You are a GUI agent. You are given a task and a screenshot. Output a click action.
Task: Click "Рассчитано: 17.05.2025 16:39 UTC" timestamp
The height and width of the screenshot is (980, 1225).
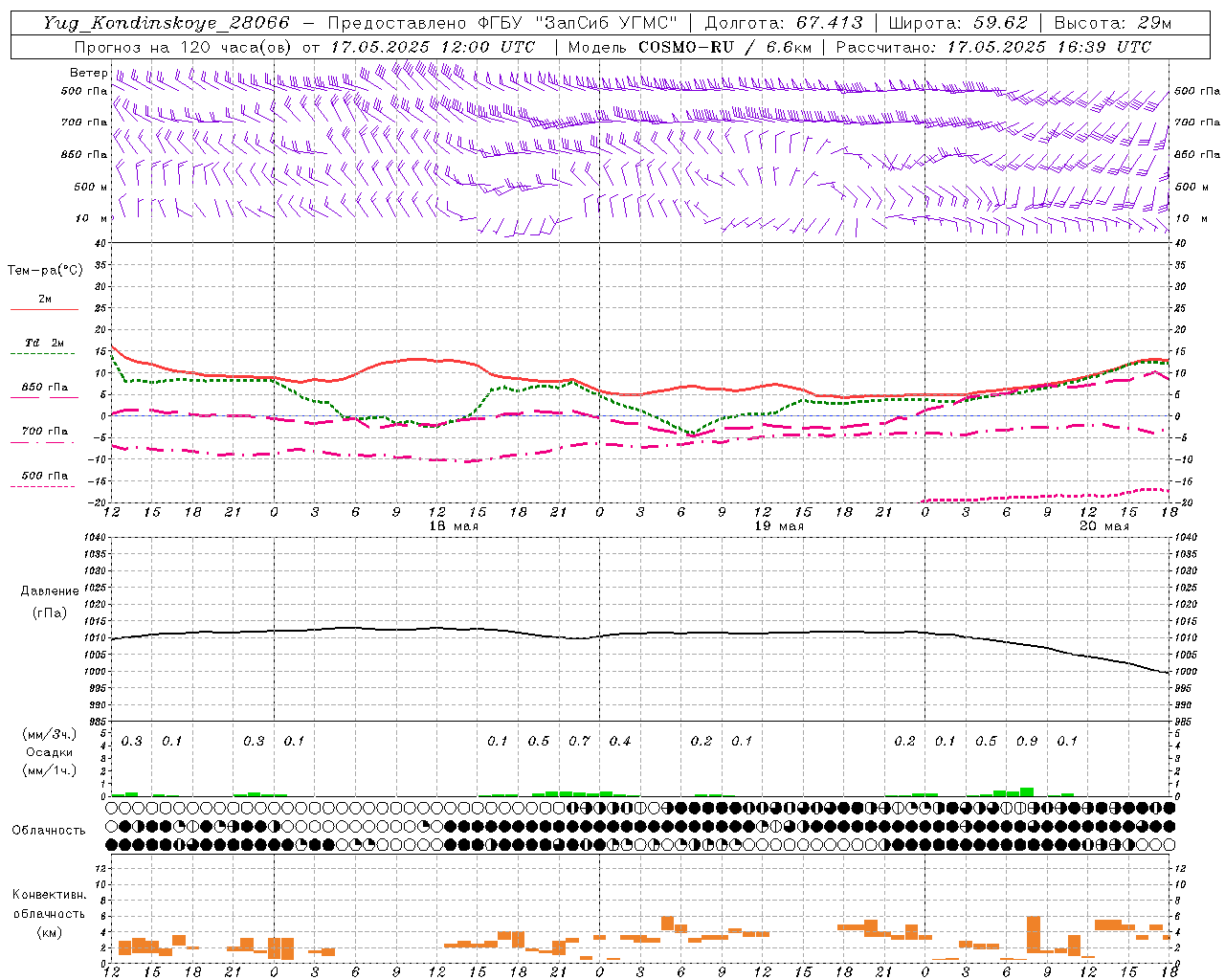[x=993, y=47]
